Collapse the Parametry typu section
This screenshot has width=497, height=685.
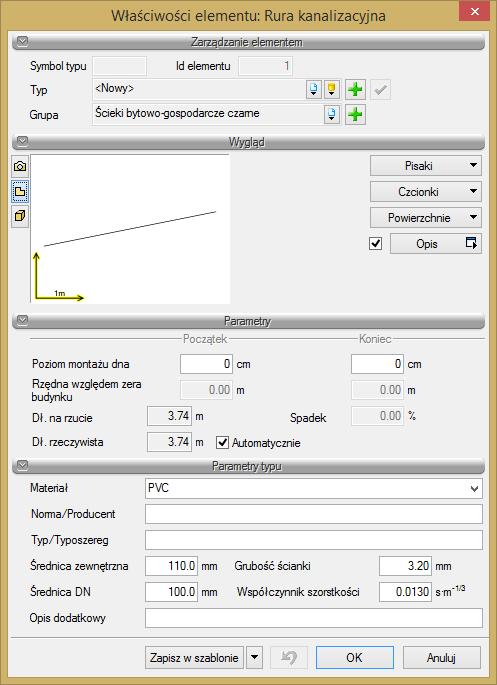point(22,466)
